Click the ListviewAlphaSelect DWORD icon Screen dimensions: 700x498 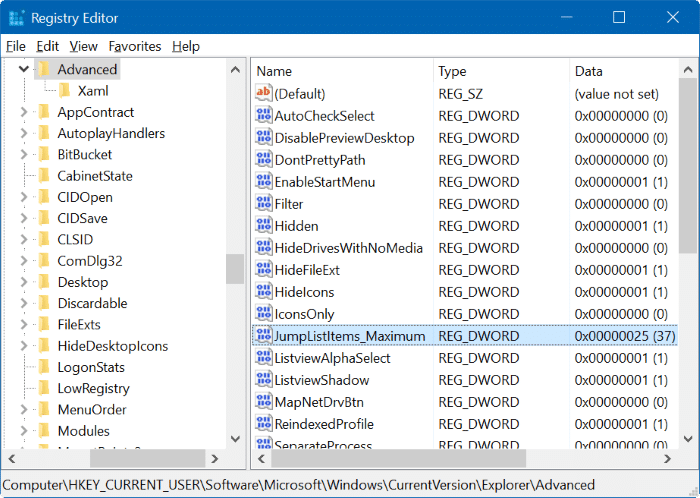[263, 357]
